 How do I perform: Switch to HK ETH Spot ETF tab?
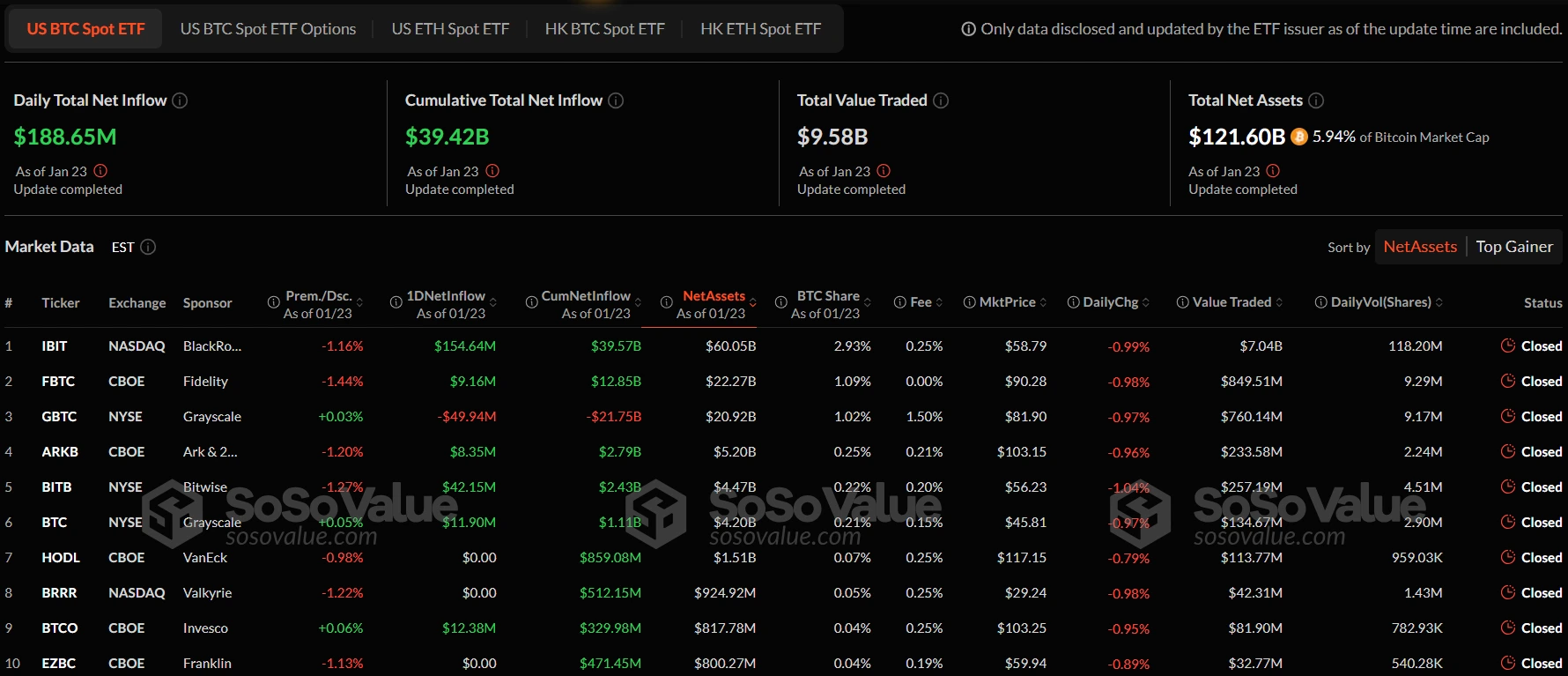(x=760, y=29)
